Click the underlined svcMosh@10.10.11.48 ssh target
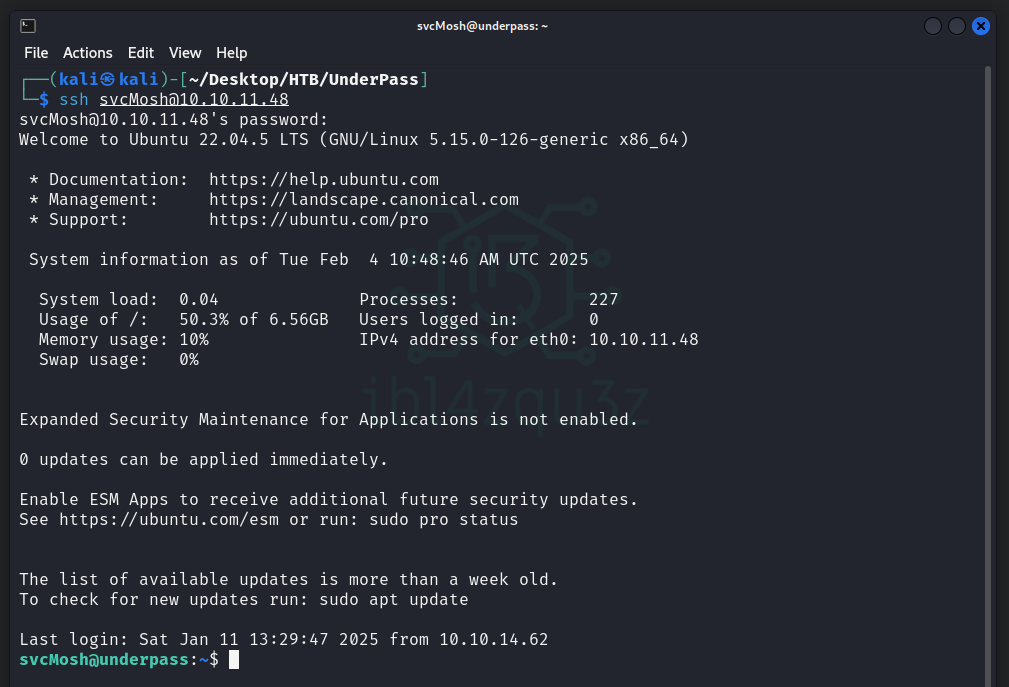Screen dimensions: 1009x687 tap(193, 100)
